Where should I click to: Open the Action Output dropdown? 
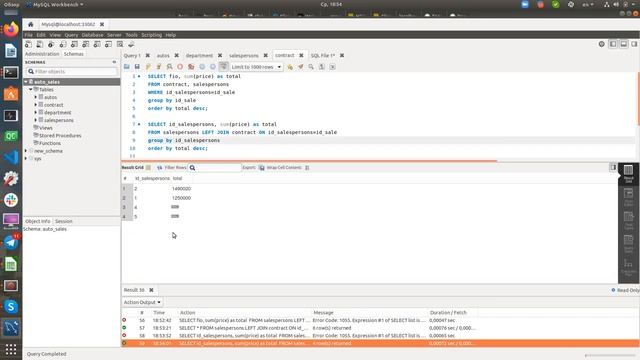[x=142, y=302]
